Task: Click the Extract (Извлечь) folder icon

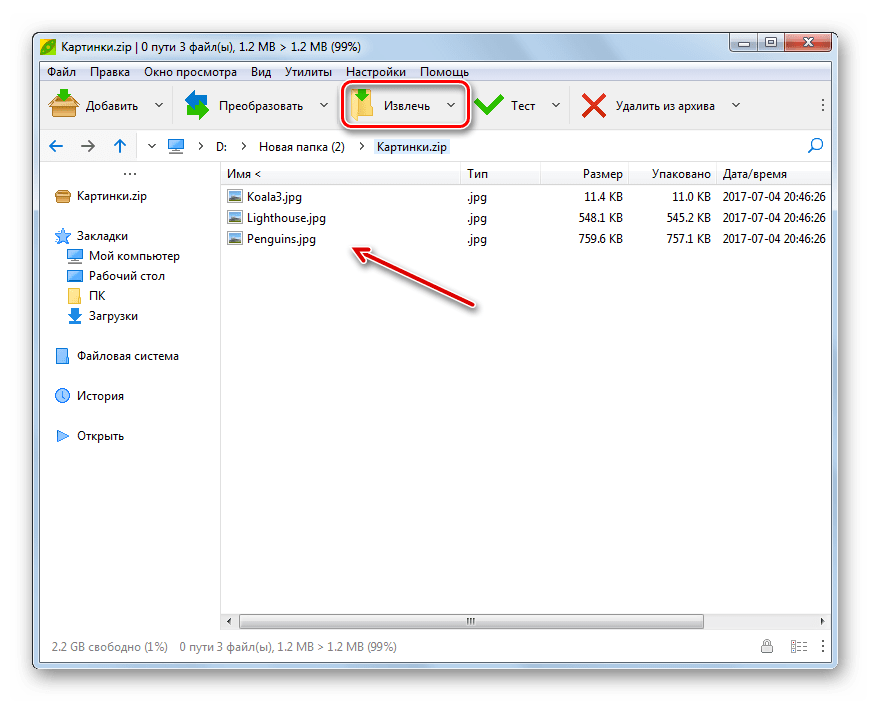Action: (362, 104)
